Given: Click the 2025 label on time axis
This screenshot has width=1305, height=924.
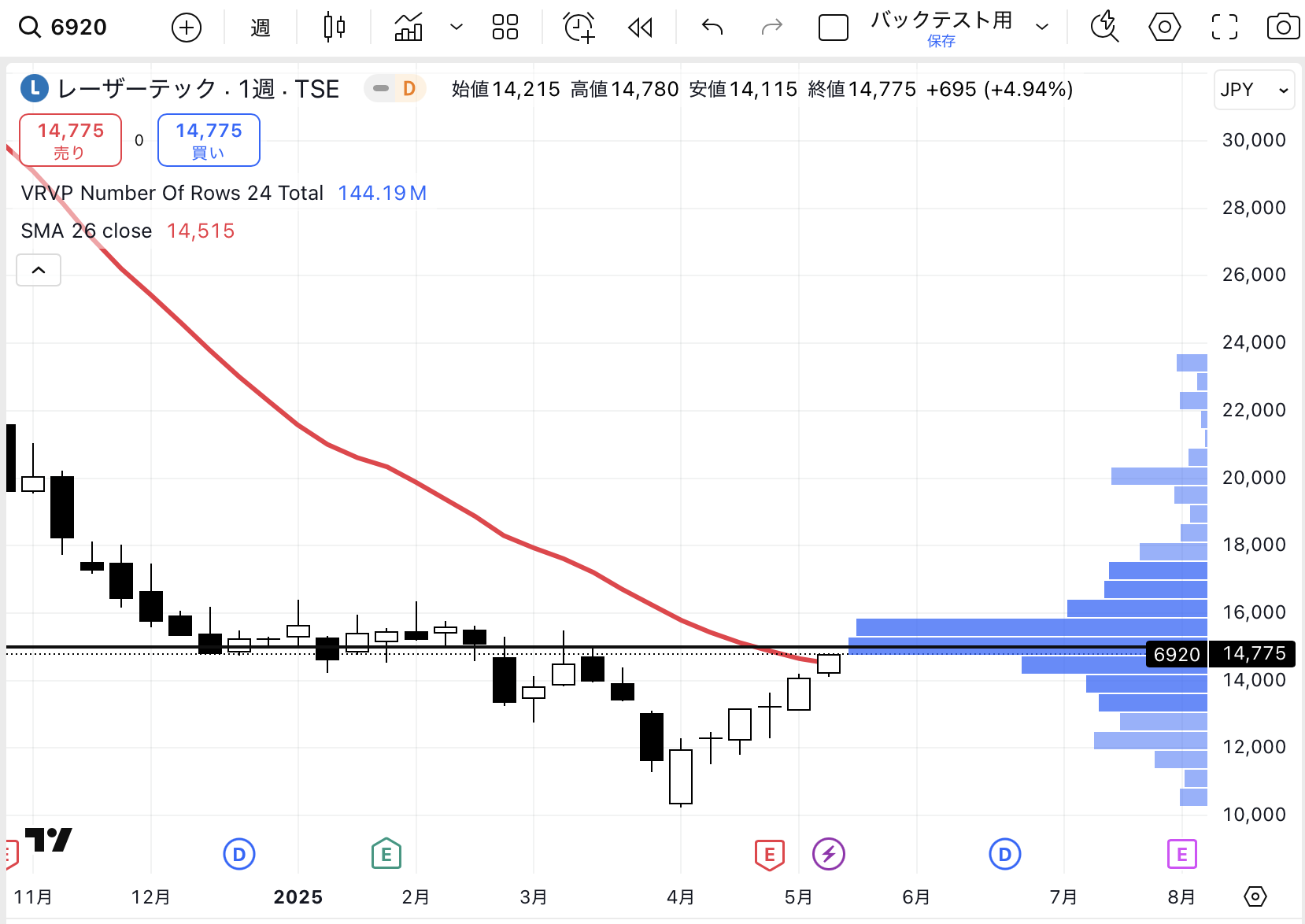Looking at the screenshot, I should pyautogui.click(x=298, y=897).
